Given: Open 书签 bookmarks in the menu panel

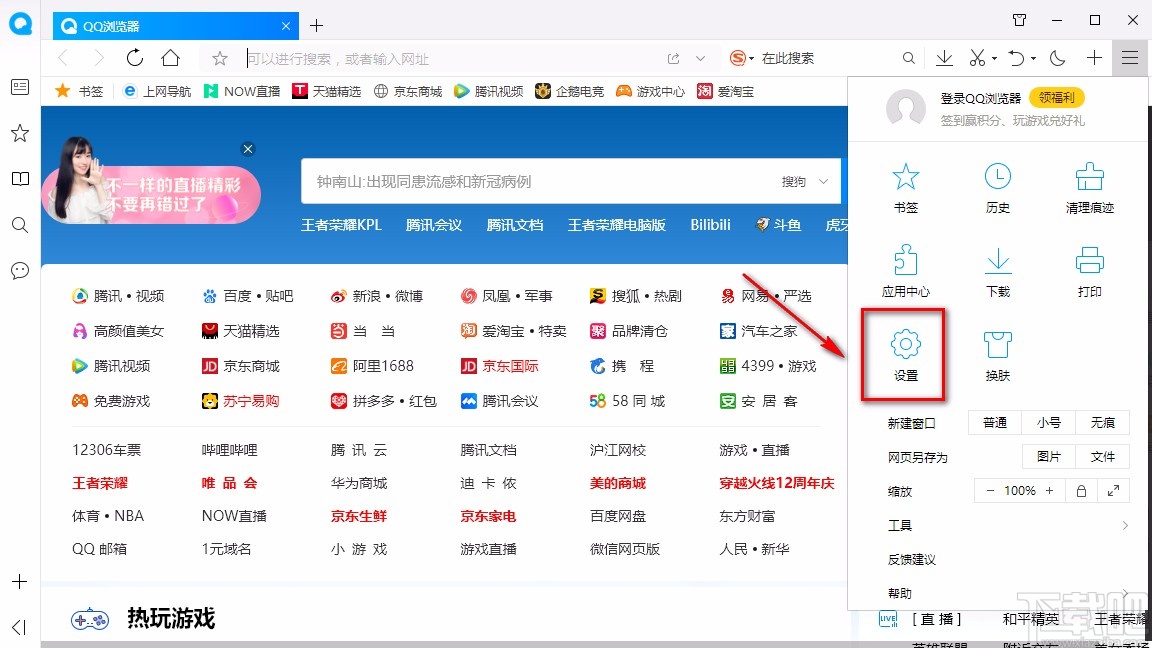Looking at the screenshot, I should click(905, 188).
